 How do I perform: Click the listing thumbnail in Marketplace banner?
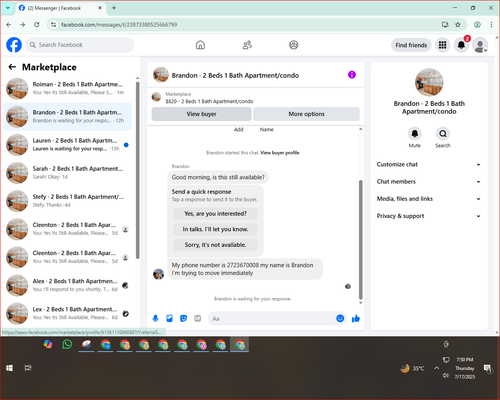pyautogui.click(x=156, y=97)
